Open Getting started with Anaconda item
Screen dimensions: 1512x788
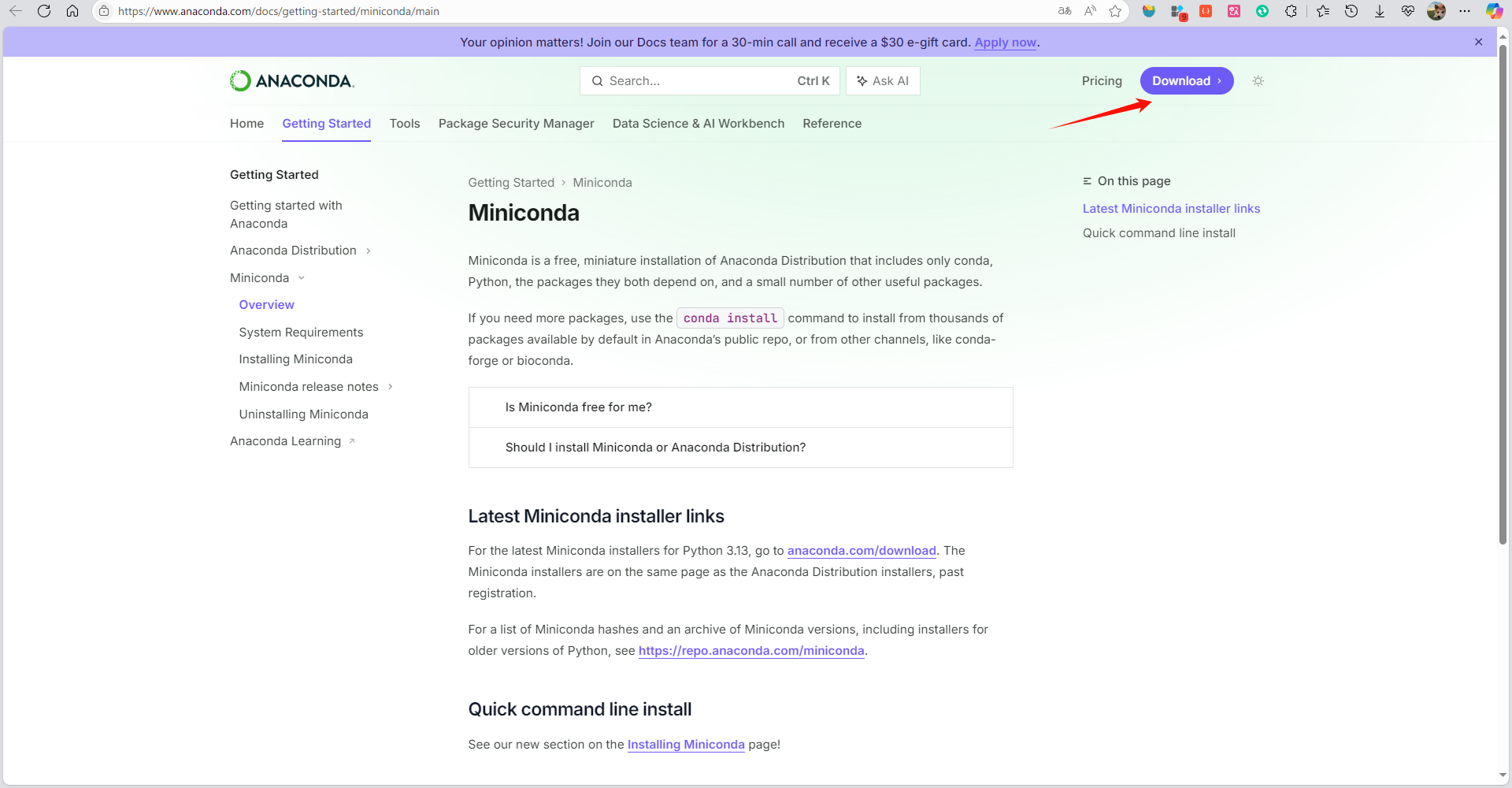[x=286, y=214]
